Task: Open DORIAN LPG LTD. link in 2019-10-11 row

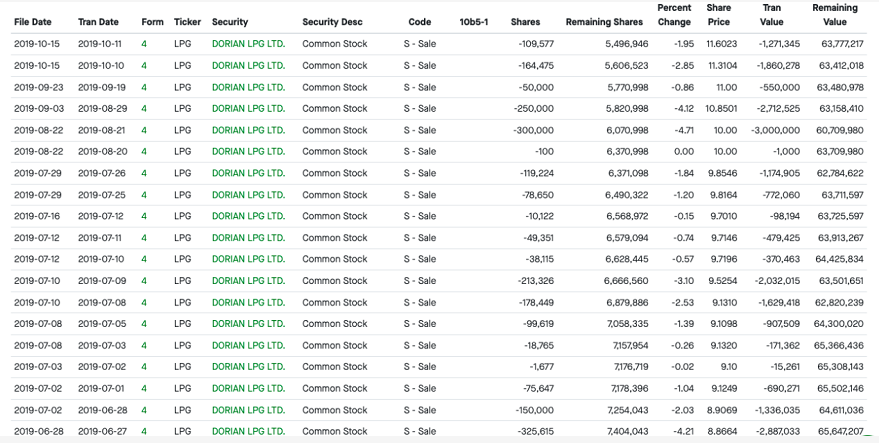Action: click(x=248, y=44)
